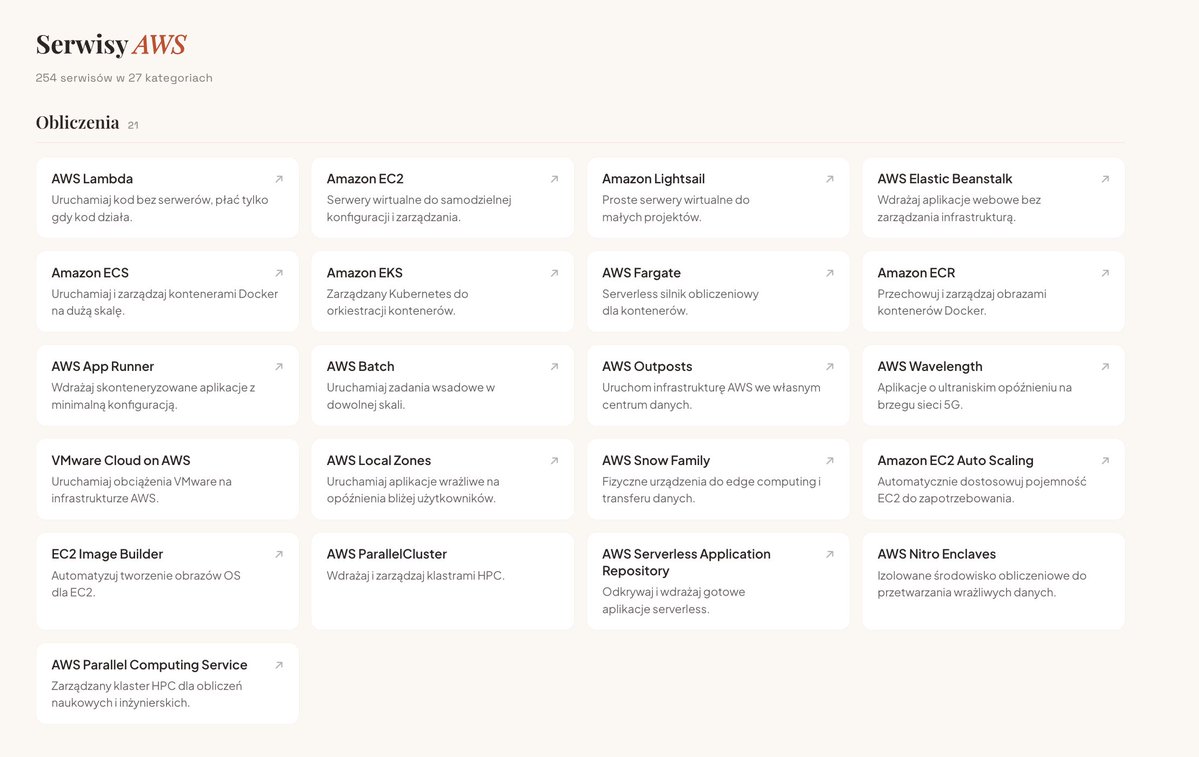Click the Amazon EC2 Auto Scaling title
The image size is (1199, 757).
(x=955, y=460)
